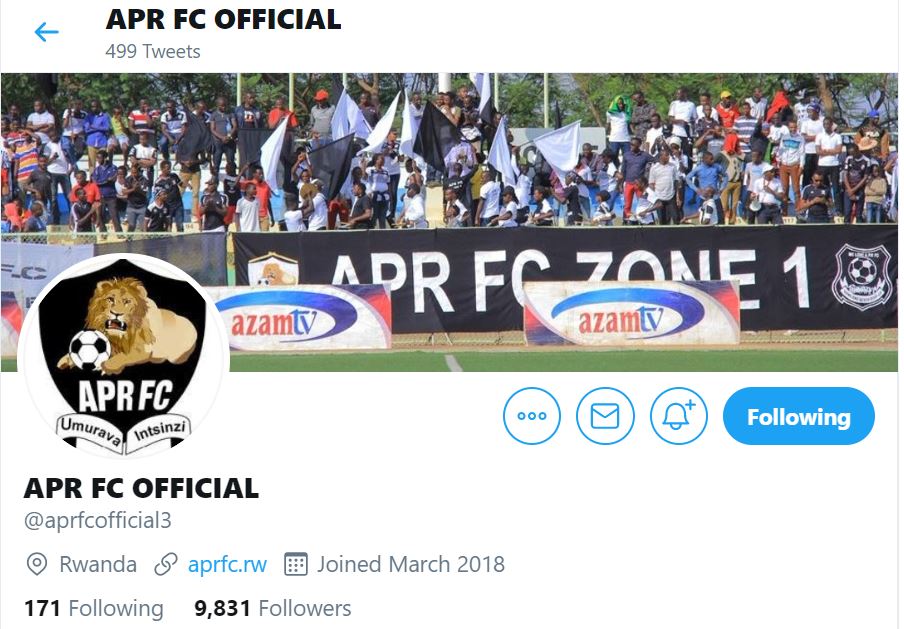Unfollow using the blue Following button

(x=798, y=416)
